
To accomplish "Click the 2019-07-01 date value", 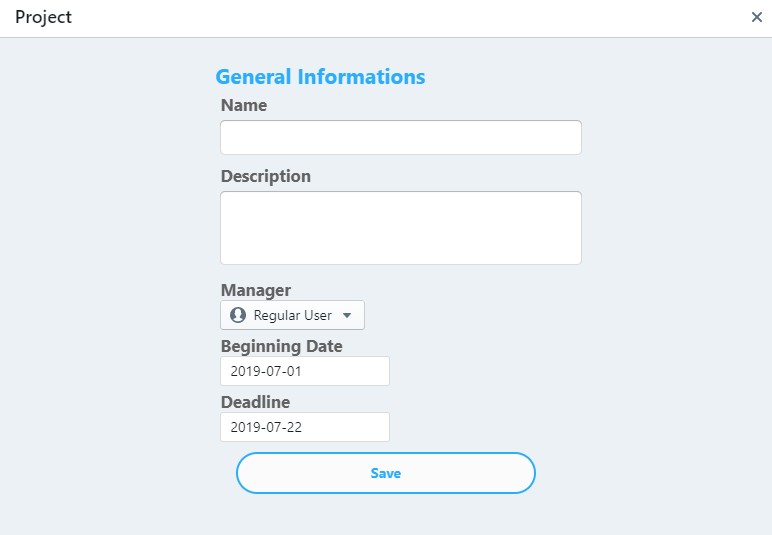I will coord(266,371).
